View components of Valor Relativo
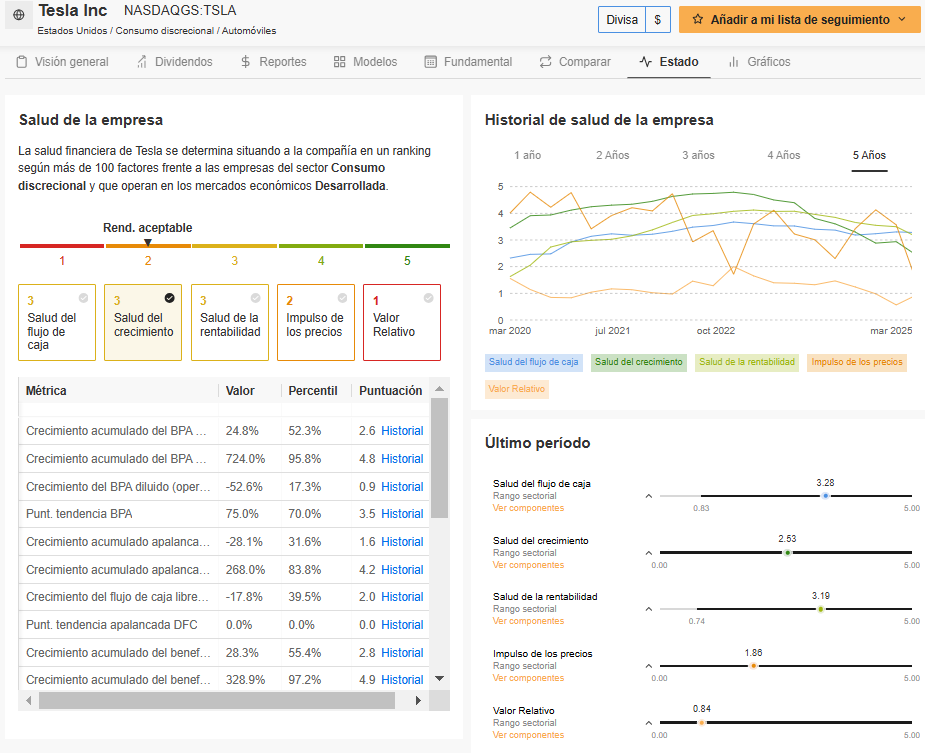 point(529,735)
